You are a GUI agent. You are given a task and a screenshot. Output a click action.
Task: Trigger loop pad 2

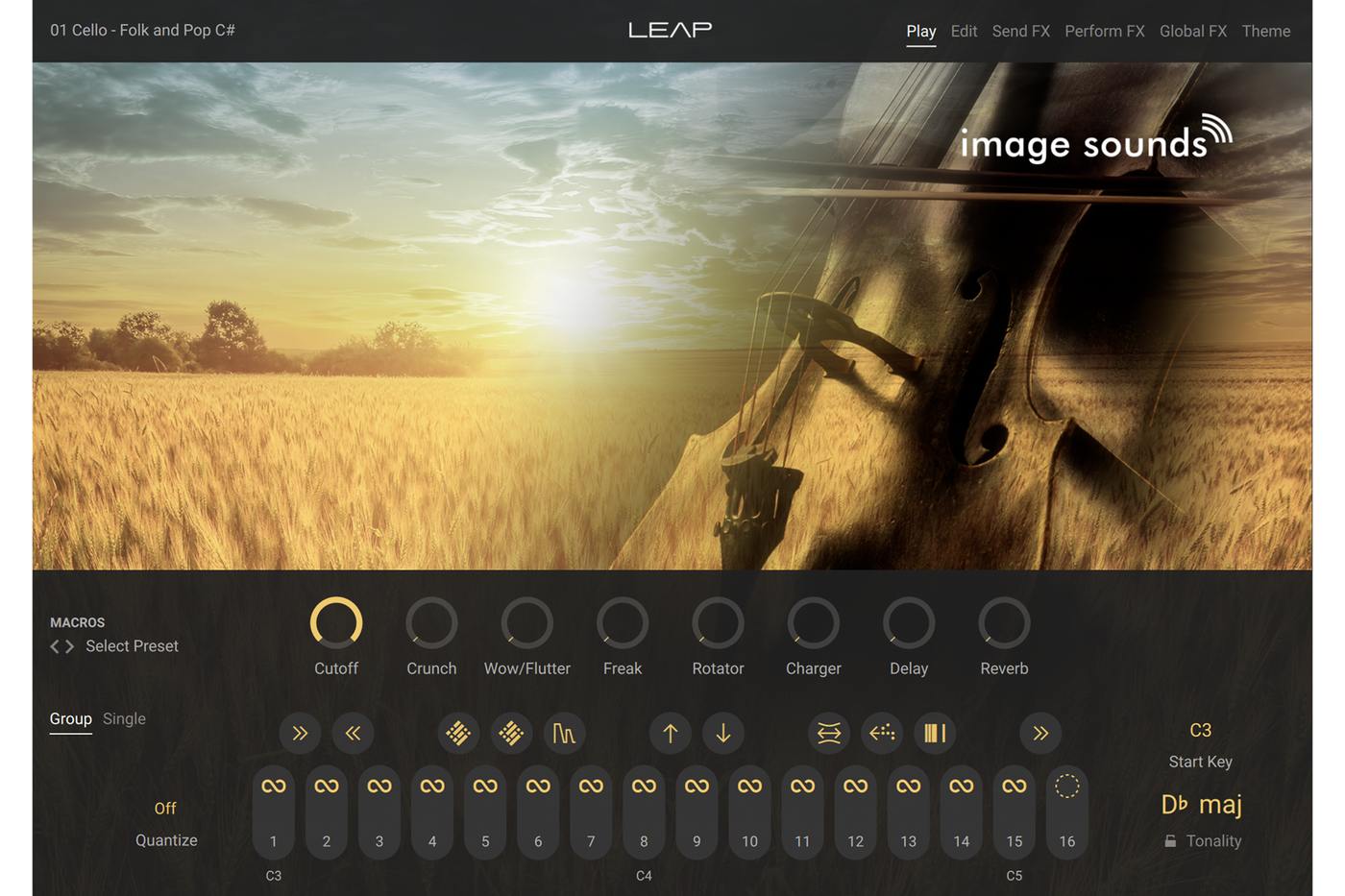(x=327, y=812)
